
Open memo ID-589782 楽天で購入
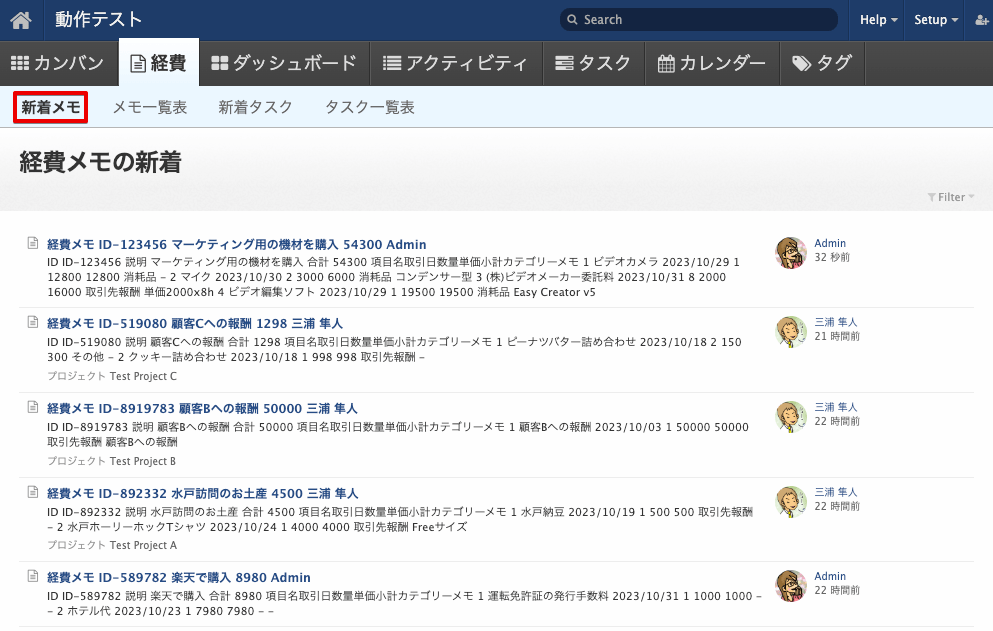179,578
